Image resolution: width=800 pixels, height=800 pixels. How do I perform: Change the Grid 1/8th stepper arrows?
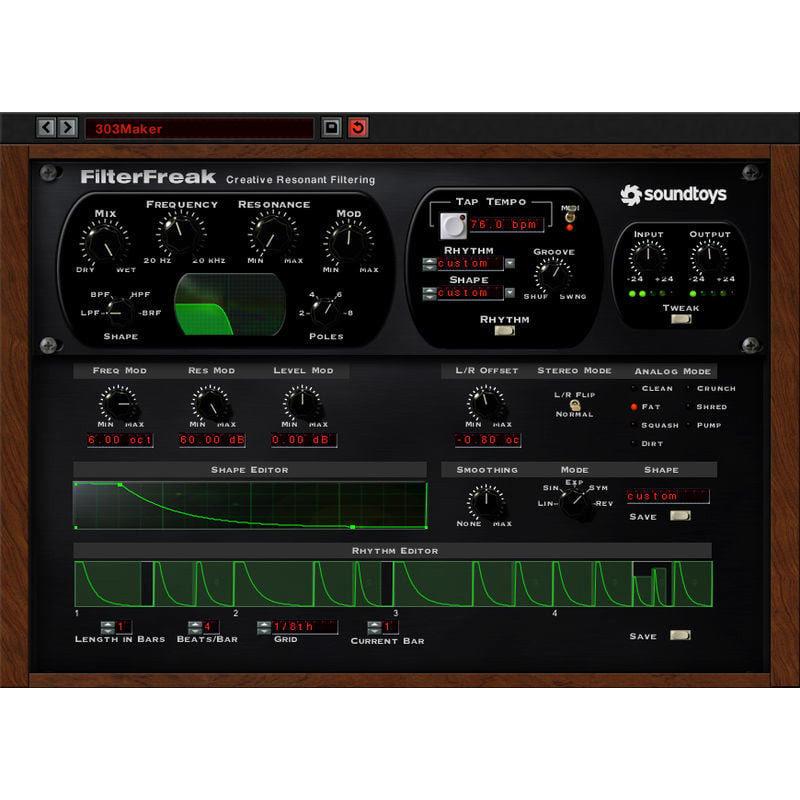(264, 628)
